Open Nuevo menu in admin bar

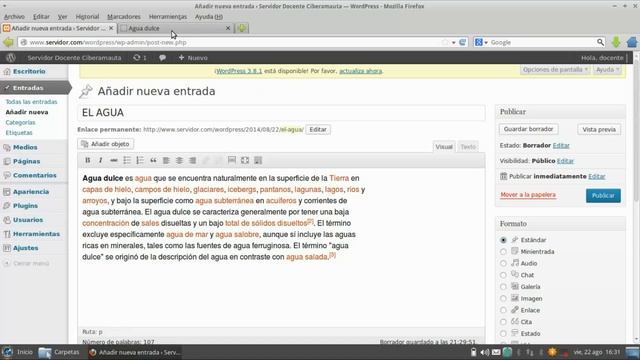pyautogui.click(x=193, y=58)
